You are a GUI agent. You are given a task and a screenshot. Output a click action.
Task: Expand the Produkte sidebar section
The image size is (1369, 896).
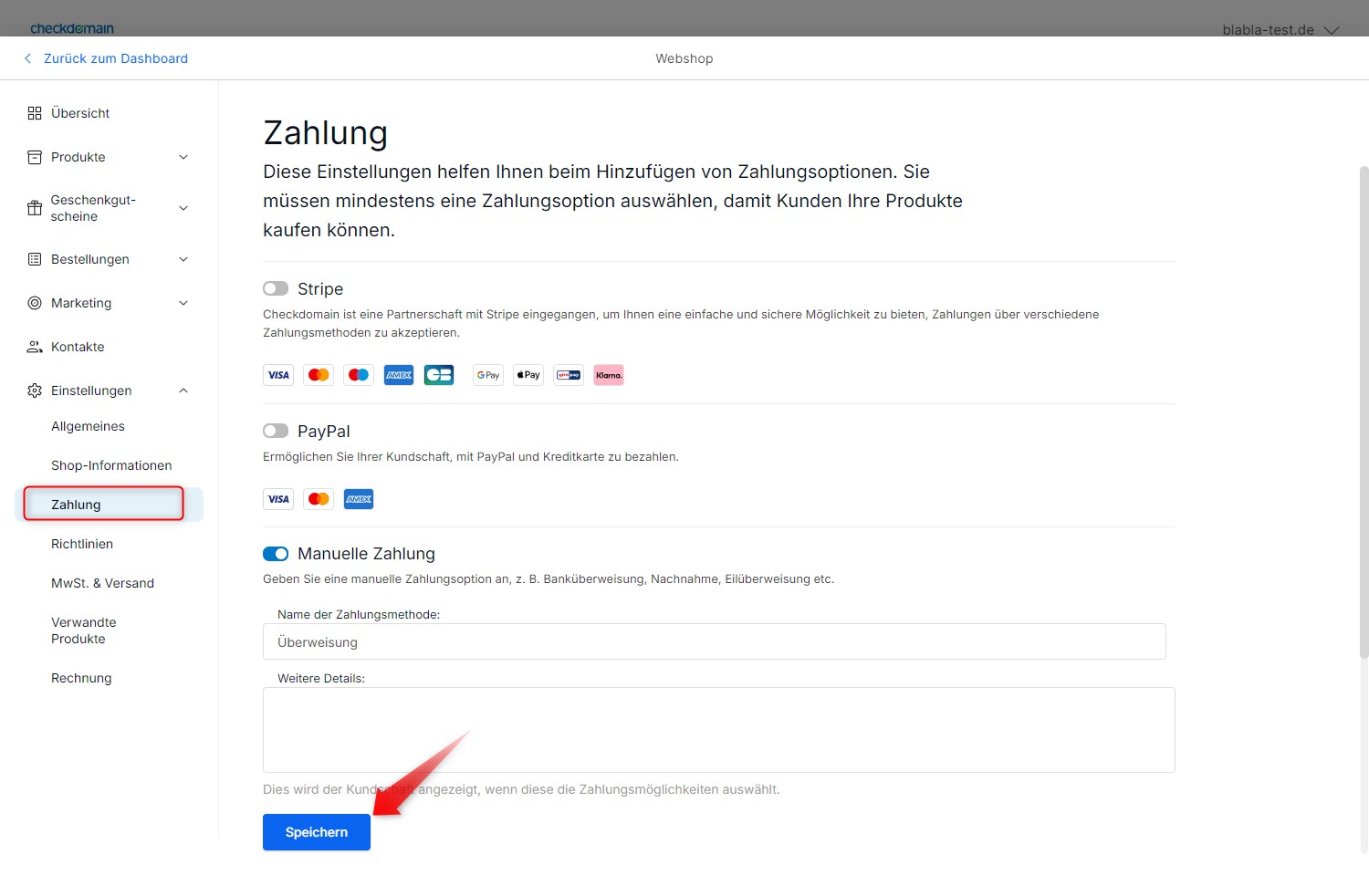click(183, 157)
